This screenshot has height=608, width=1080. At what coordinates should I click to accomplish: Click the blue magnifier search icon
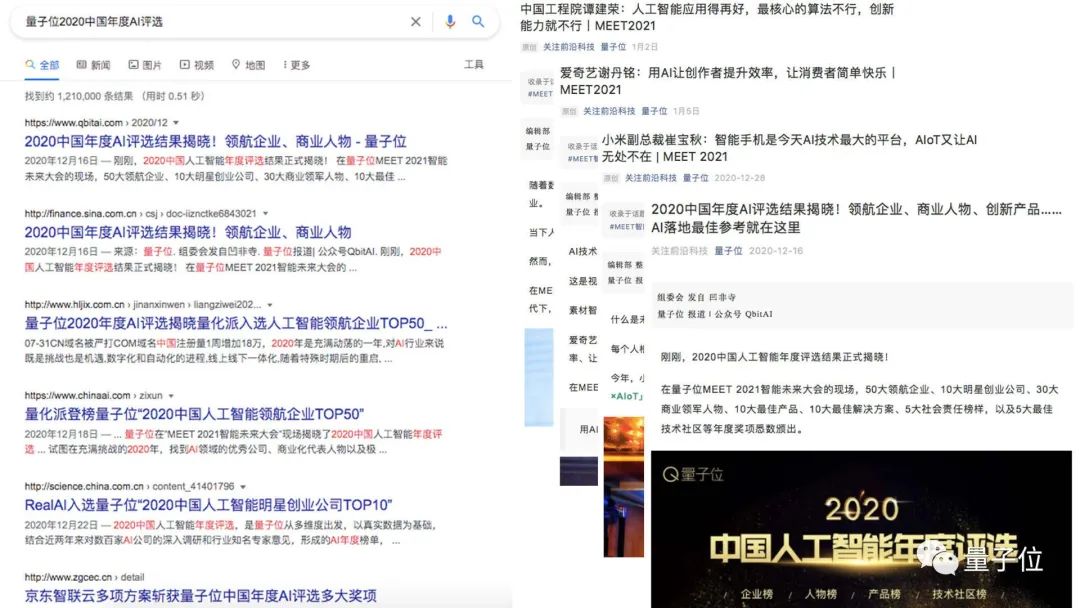click(x=477, y=21)
